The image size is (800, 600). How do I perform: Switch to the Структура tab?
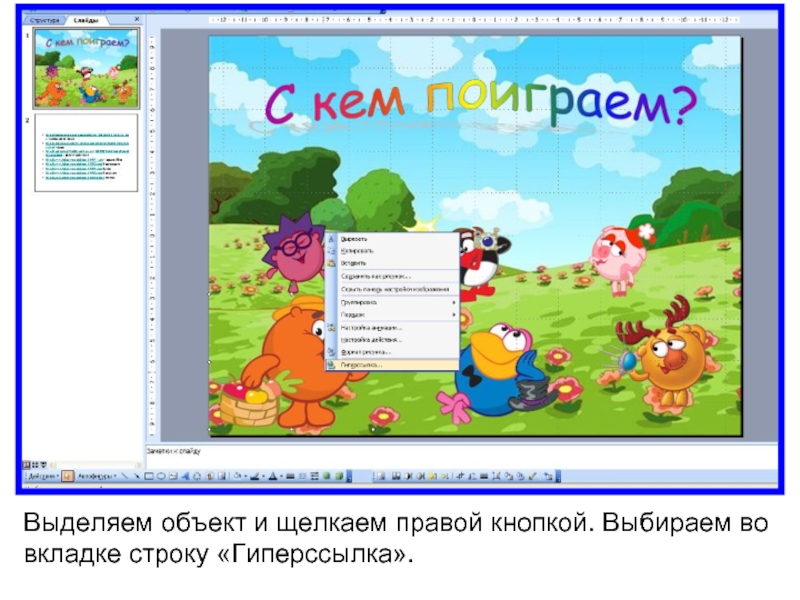(x=44, y=20)
